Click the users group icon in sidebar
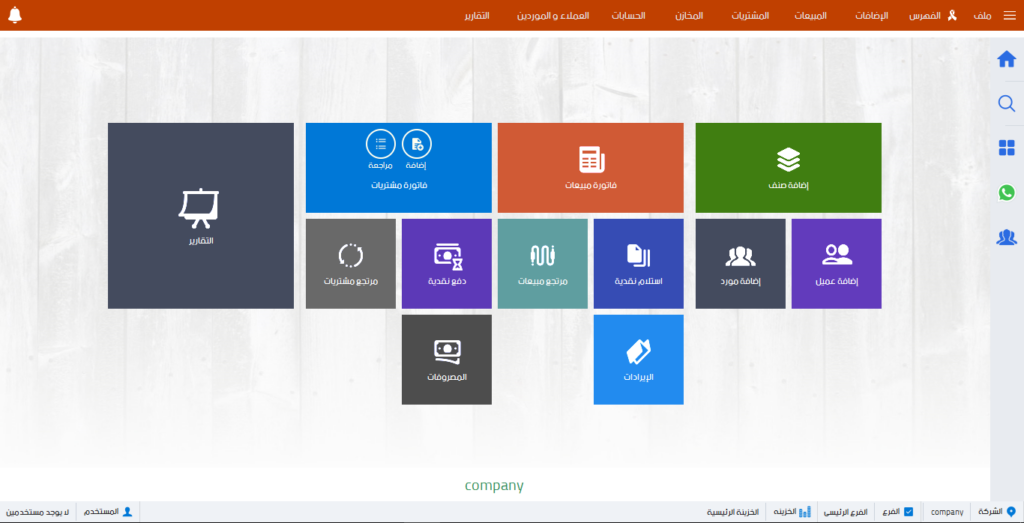 [1007, 237]
